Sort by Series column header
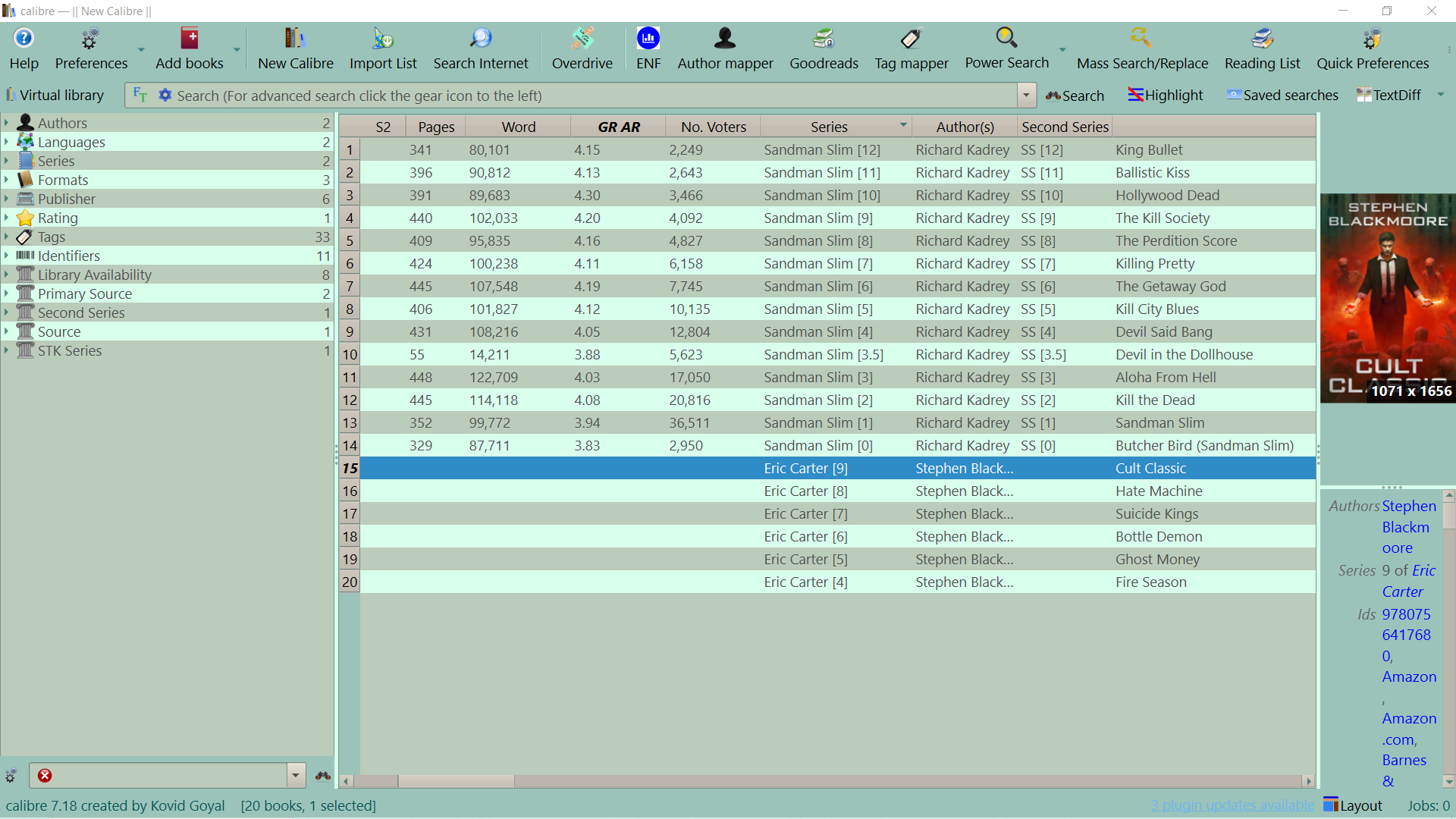1456x819 pixels. [x=828, y=127]
